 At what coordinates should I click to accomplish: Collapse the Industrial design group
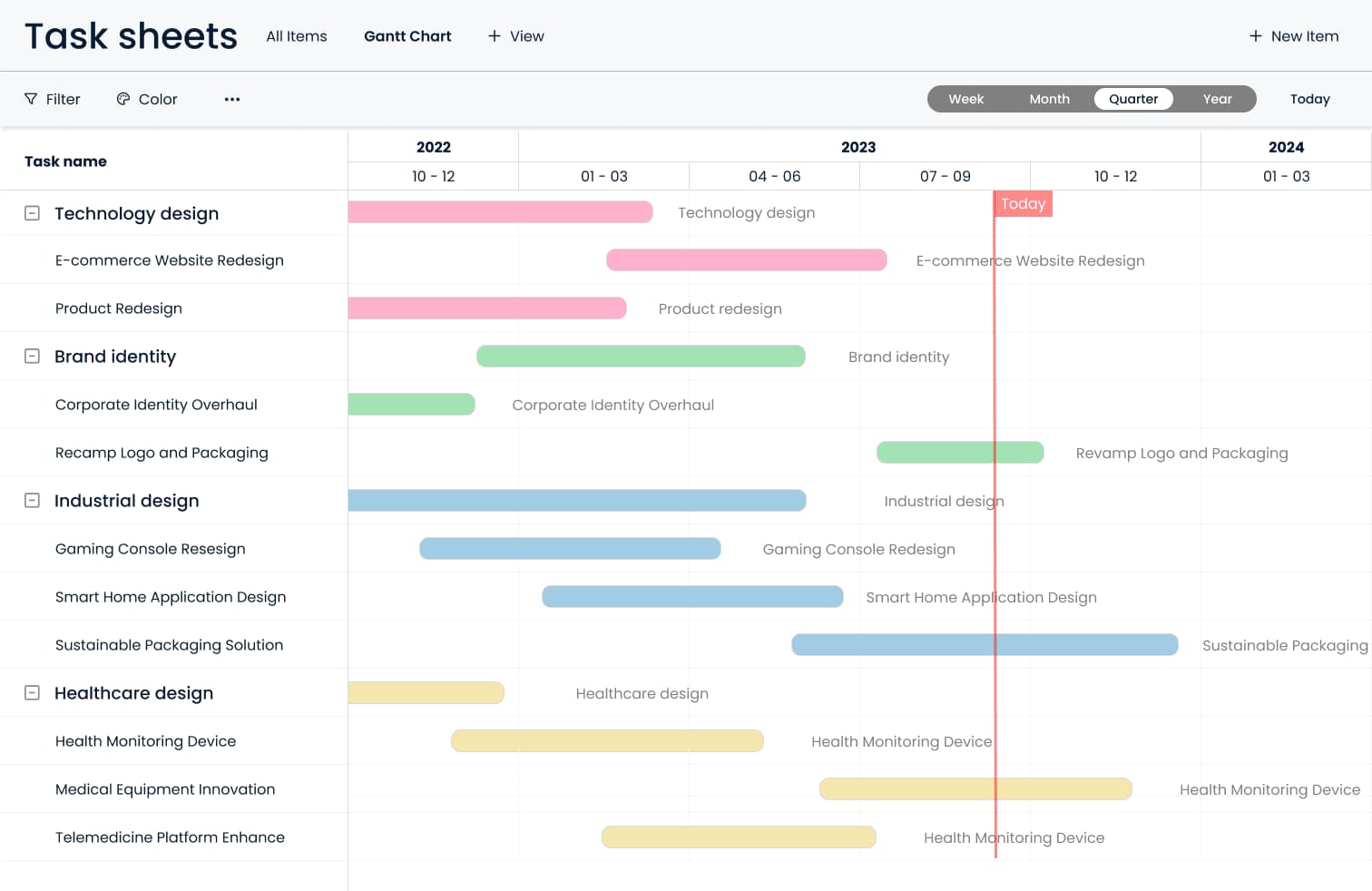point(32,501)
